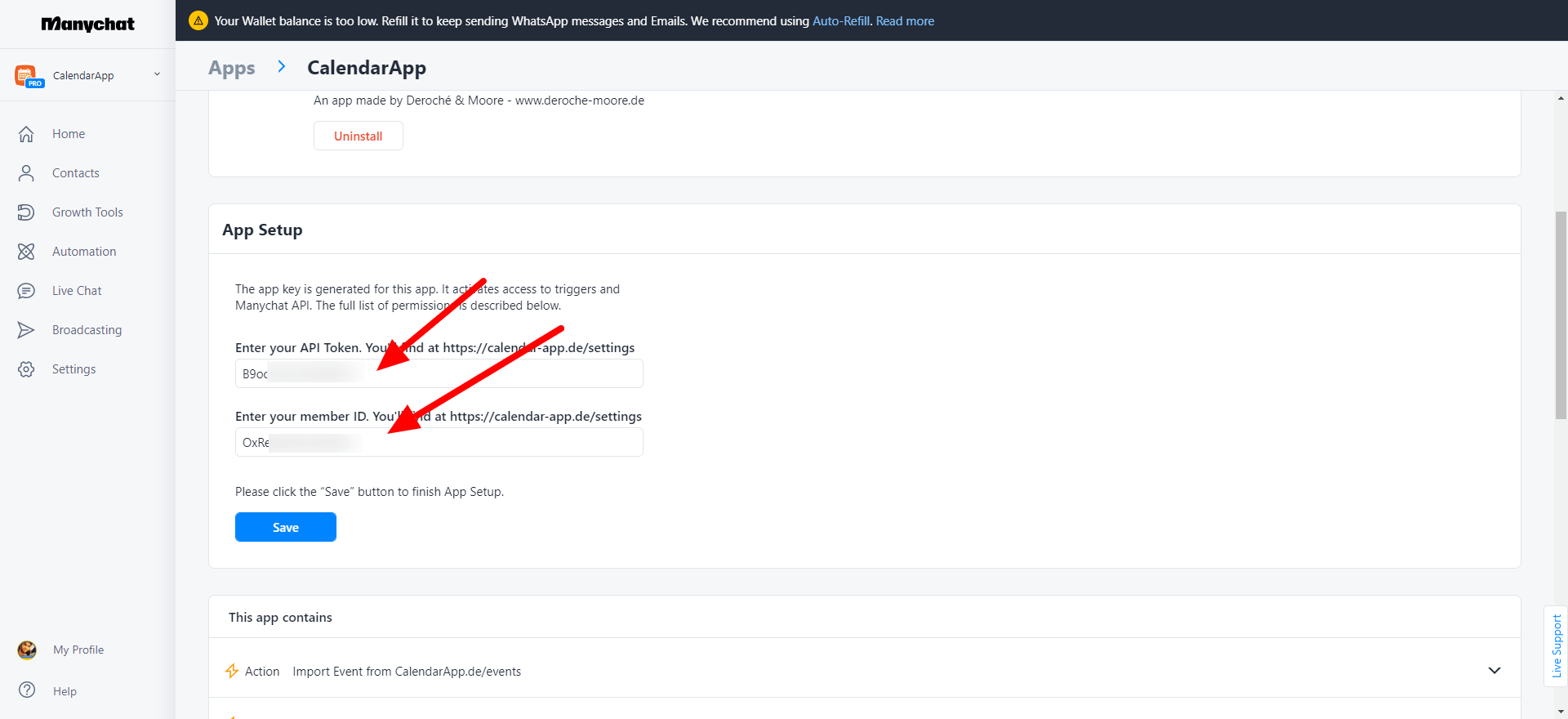Image resolution: width=1568 pixels, height=719 pixels.
Task: Click into the member ID input field
Action: click(x=439, y=442)
